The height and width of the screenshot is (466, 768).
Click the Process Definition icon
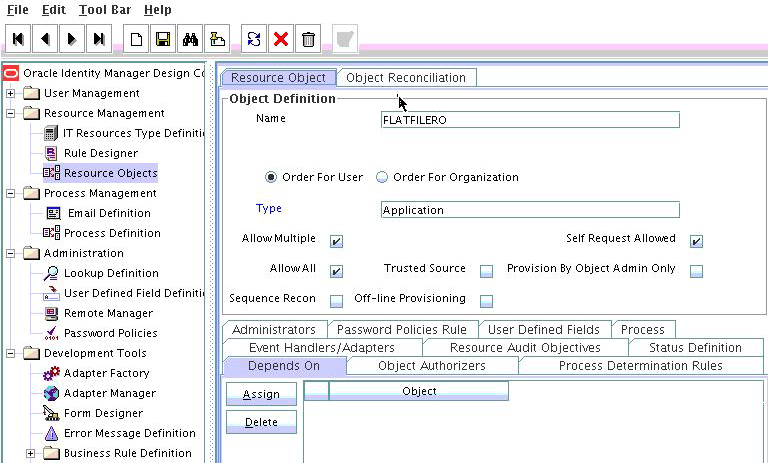click(x=51, y=233)
